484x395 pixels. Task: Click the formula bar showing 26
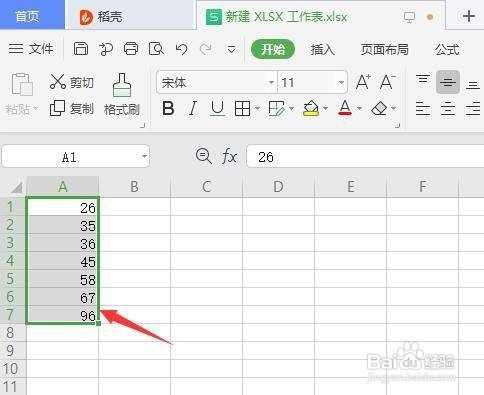click(365, 156)
